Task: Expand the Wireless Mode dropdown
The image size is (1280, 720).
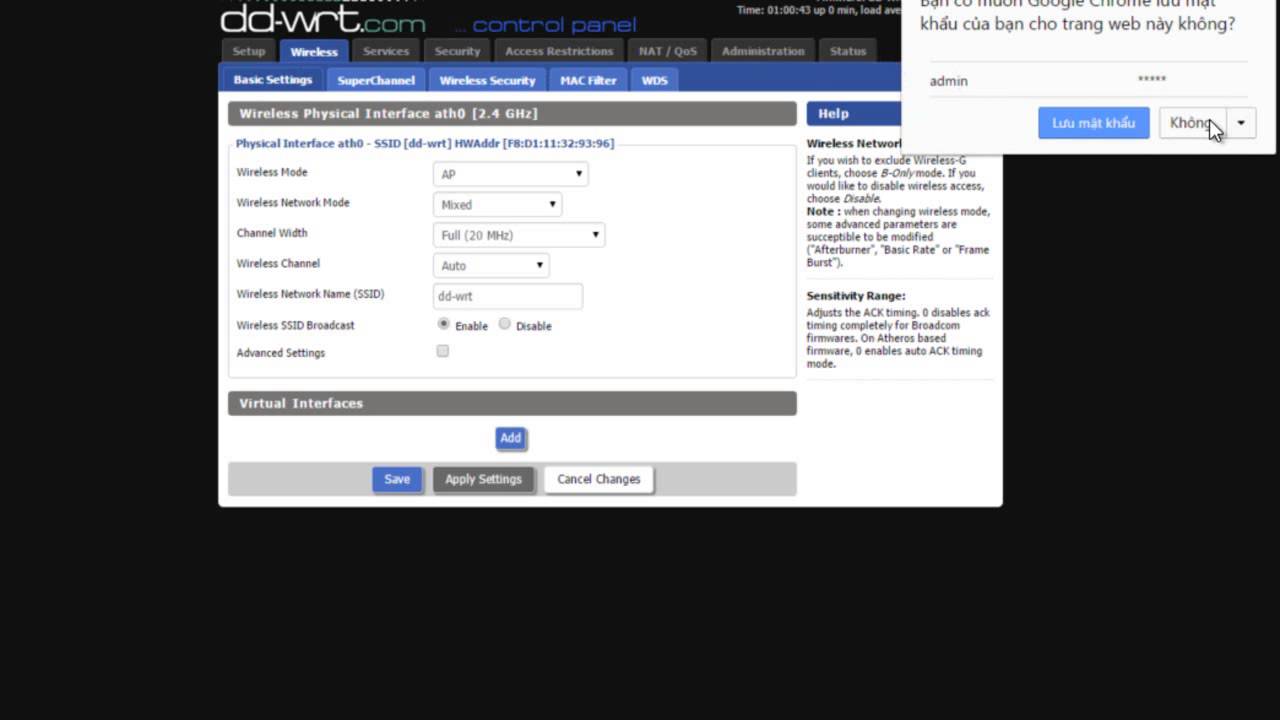Action: pyautogui.click(x=511, y=174)
